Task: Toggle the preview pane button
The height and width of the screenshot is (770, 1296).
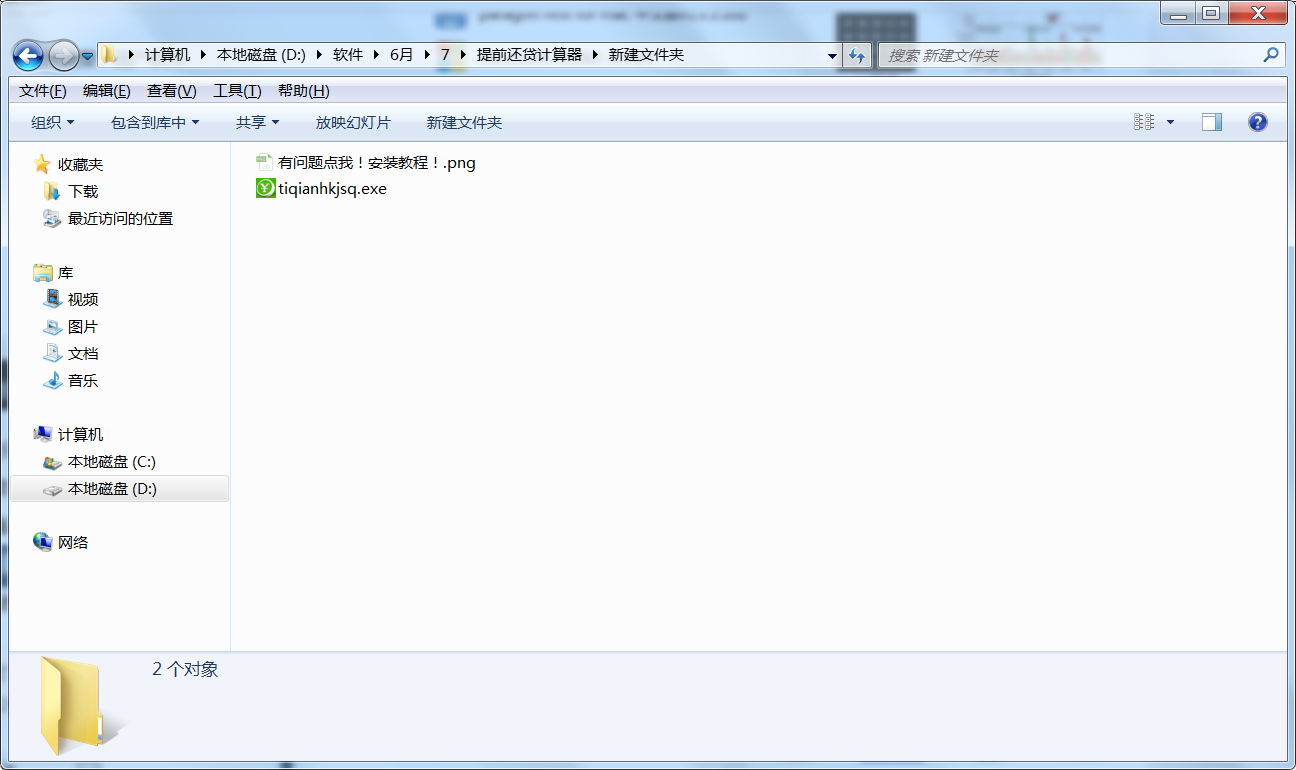Action: pyautogui.click(x=1212, y=122)
